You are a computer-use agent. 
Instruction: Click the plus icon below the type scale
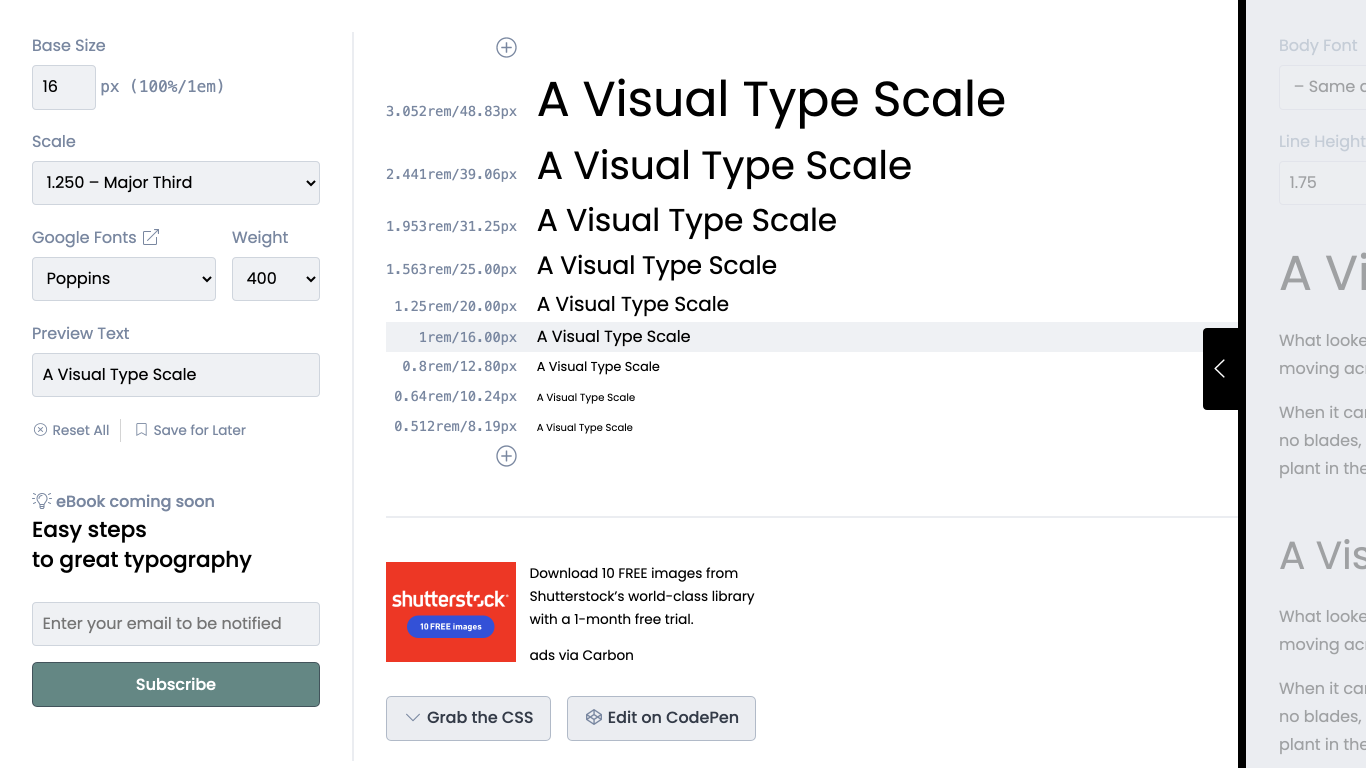pos(507,456)
